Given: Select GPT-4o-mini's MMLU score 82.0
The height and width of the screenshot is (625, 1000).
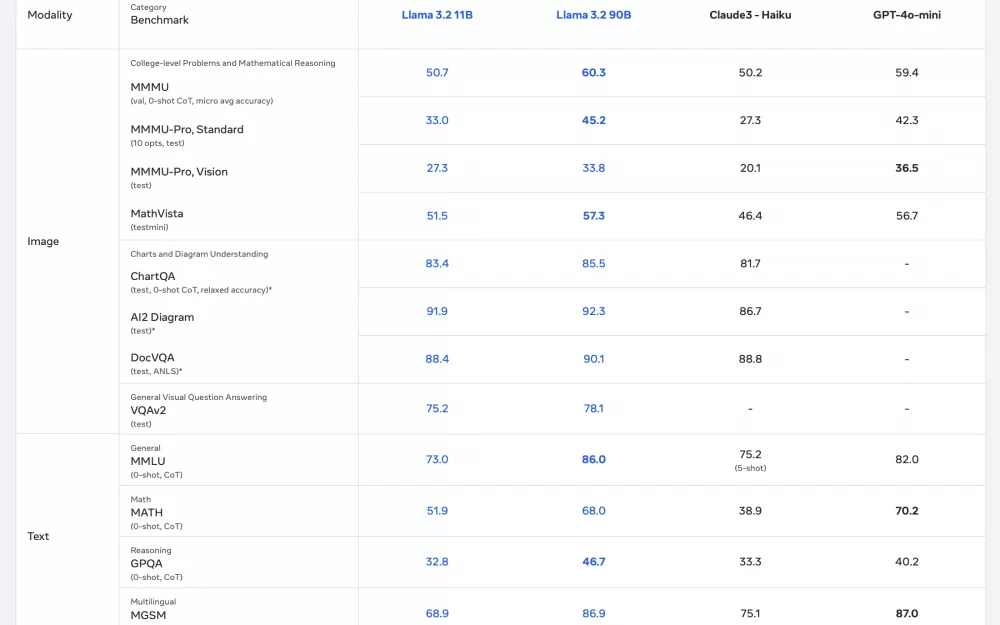Looking at the screenshot, I should pos(907,460).
